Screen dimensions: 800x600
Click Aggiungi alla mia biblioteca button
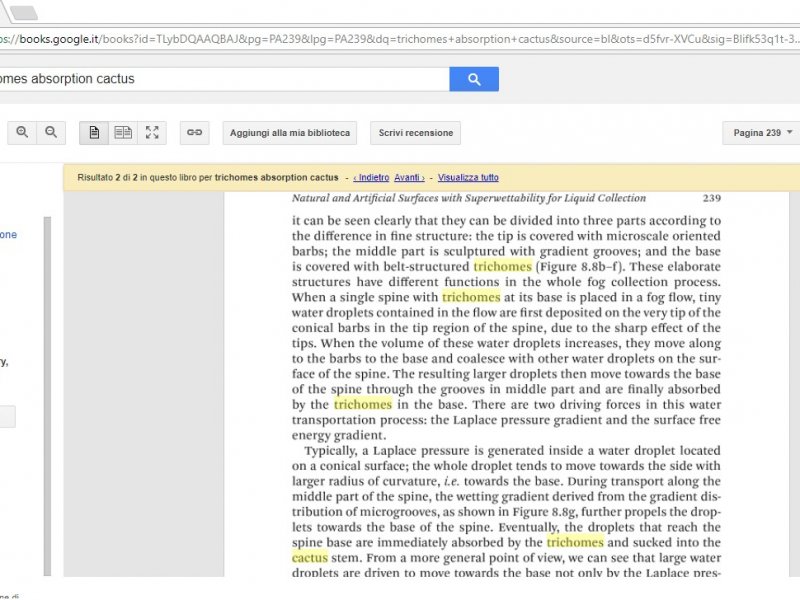tap(290, 133)
